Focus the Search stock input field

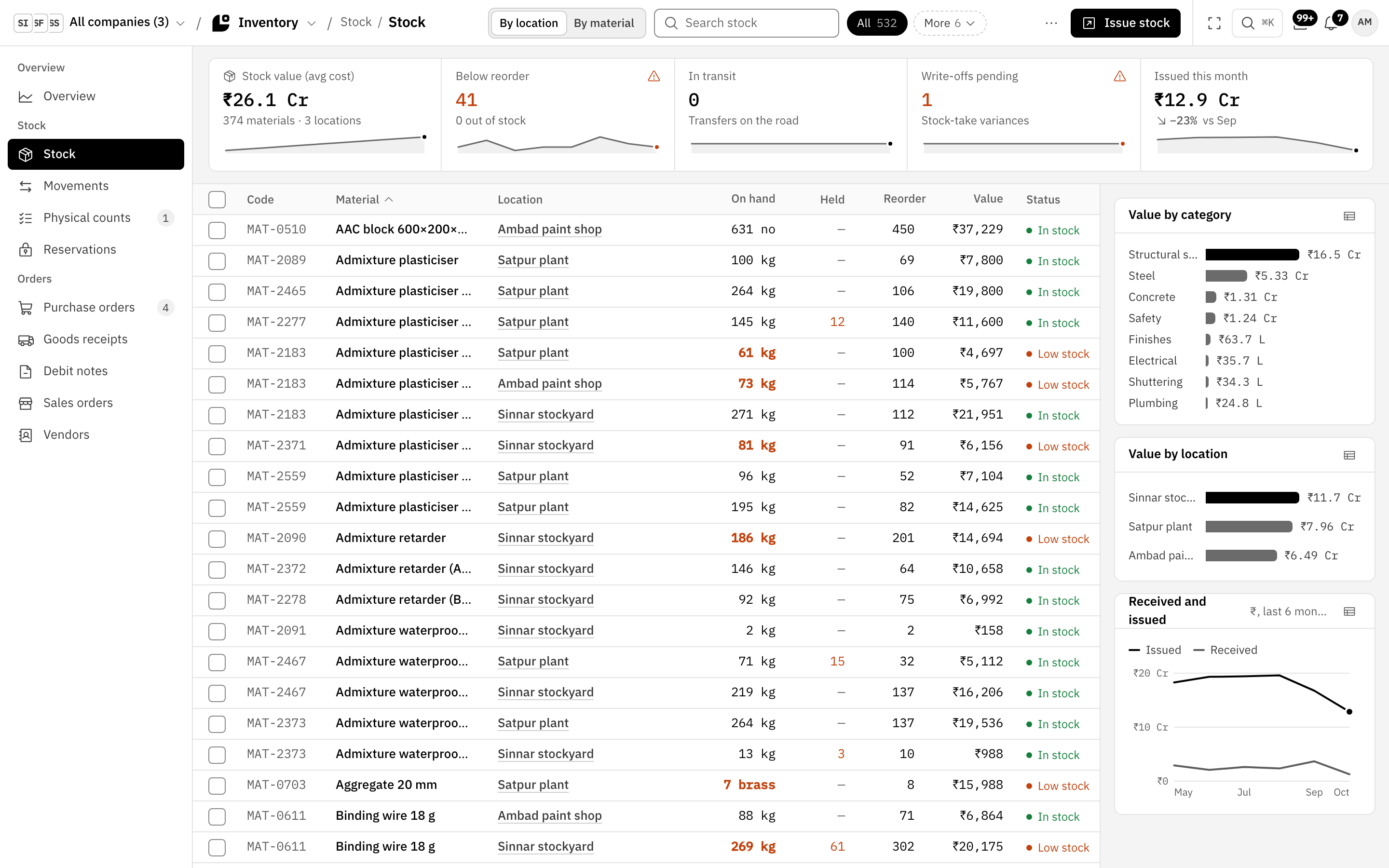tap(746, 23)
